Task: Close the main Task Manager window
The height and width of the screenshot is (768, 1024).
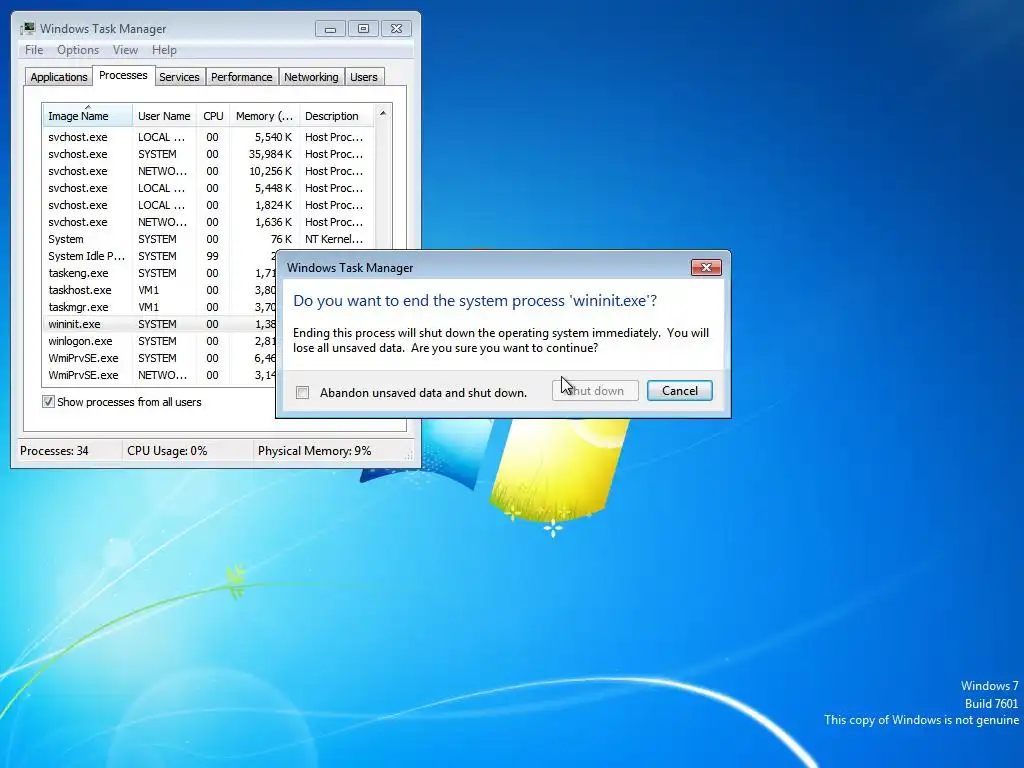Action: (396, 29)
